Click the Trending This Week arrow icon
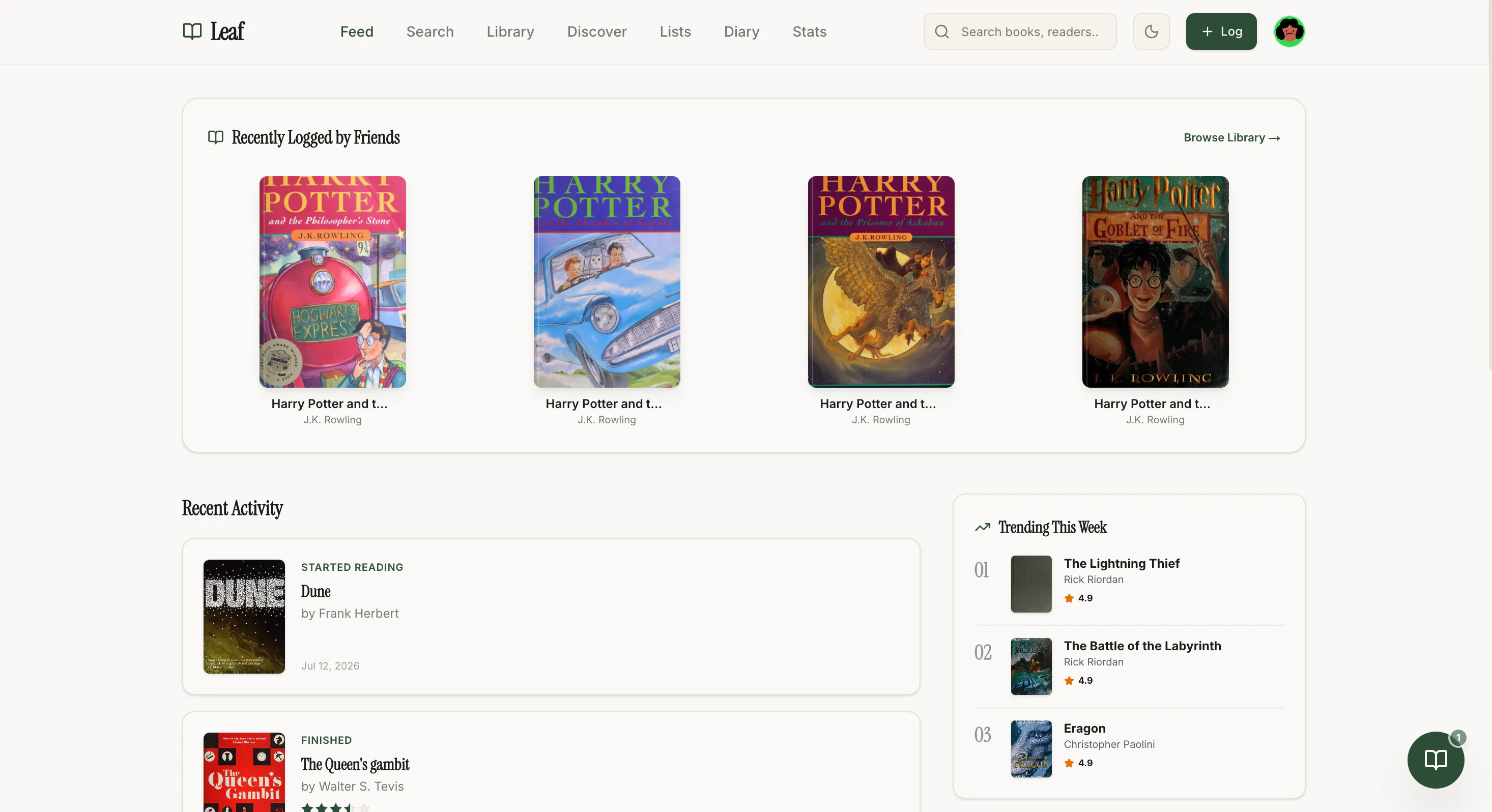 (982, 527)
